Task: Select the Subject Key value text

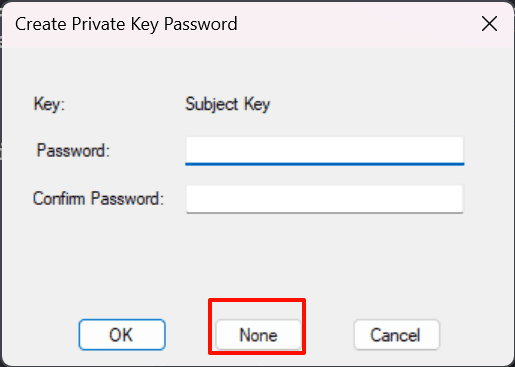Action: 227,104
